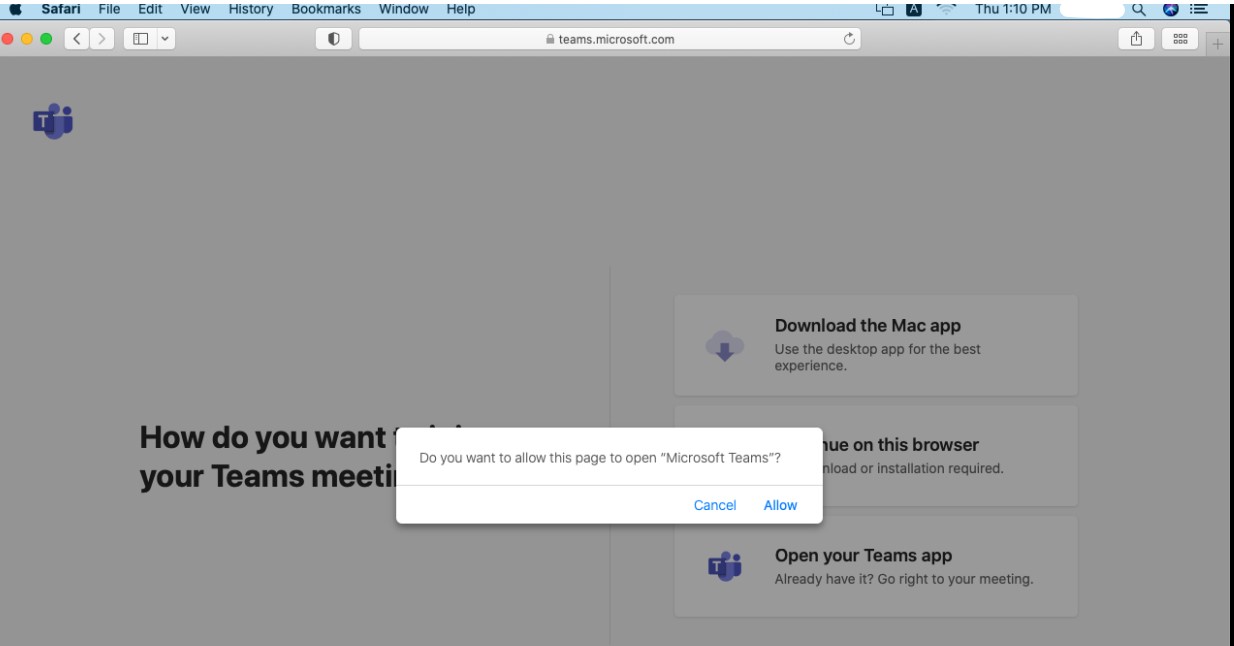Screen dimensions: 1234x646
Task: Open the Window menu
Action: click(x=404, y=9)
